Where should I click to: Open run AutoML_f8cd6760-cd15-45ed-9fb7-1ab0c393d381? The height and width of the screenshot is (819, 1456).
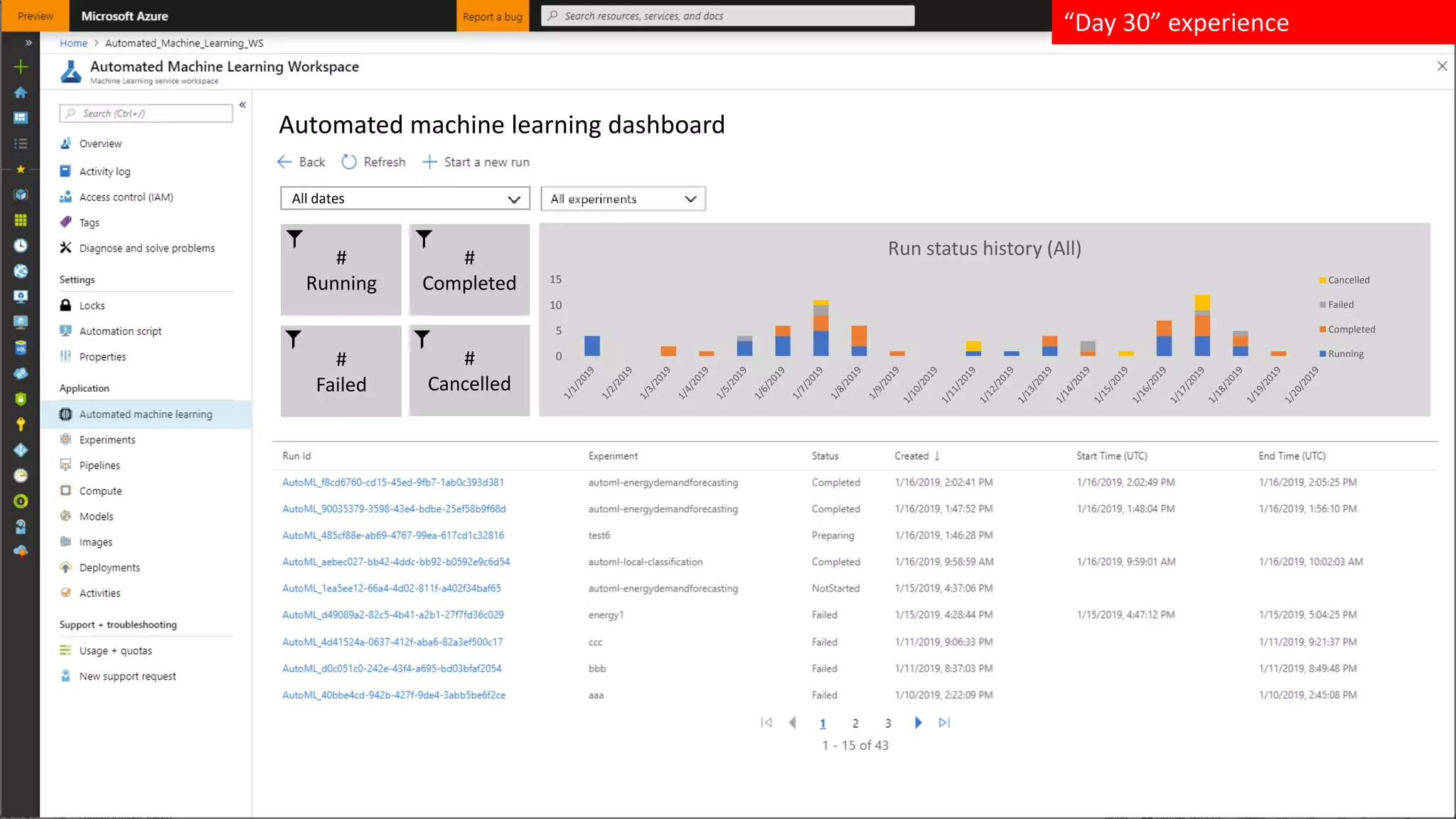(x=393, y=483)
